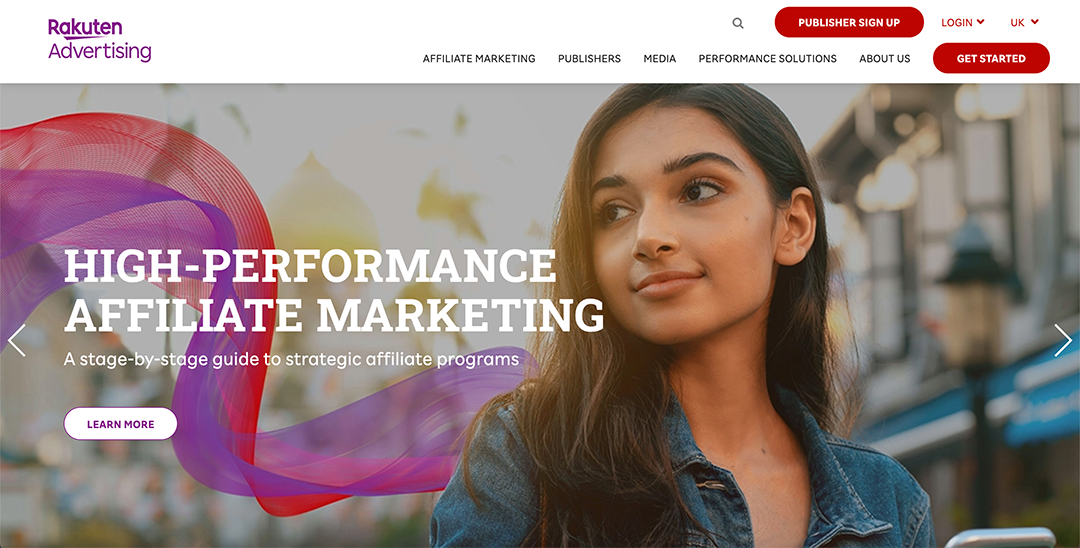Open the Affiliate Marketing menu
This screenshot has height=548, width=1080.
tap(479, 59)
